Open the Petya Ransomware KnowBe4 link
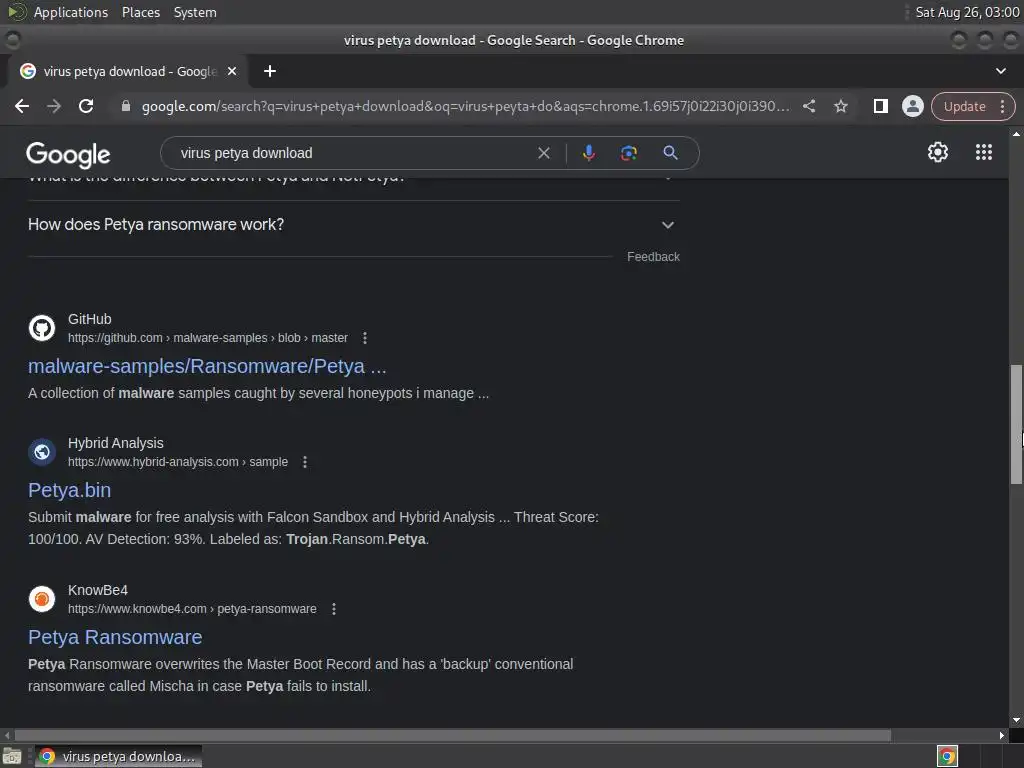The image size is (1024, 768). click(x=115, y=637)
